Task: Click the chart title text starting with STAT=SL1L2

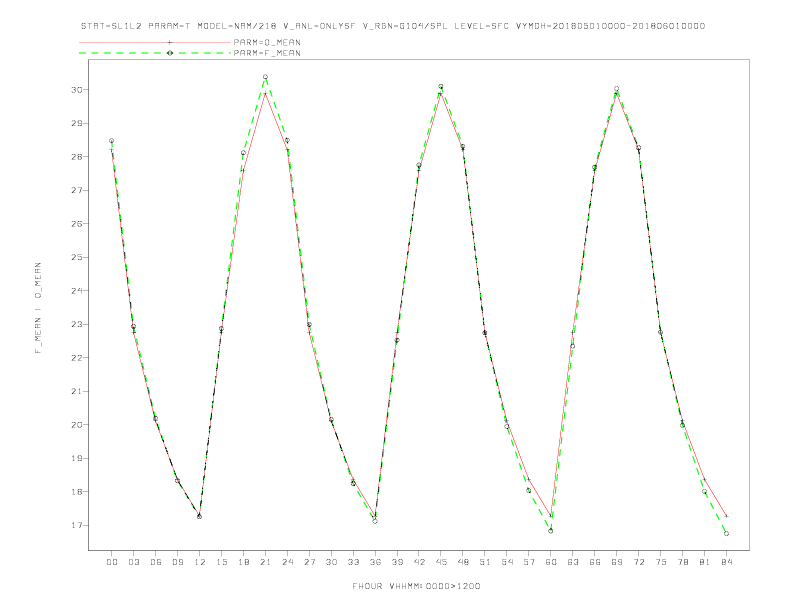Action: coord(393,26)
